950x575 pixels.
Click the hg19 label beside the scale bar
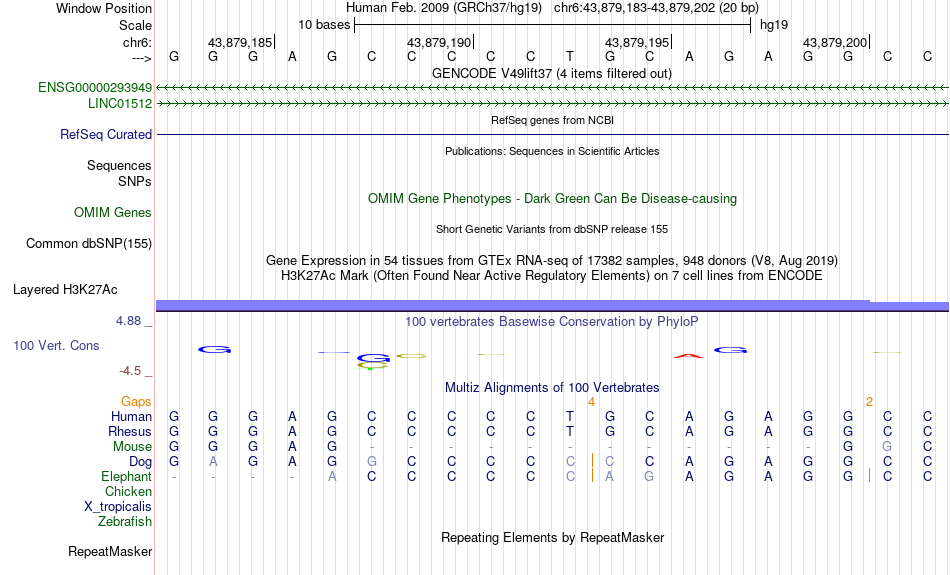point(774,25)
